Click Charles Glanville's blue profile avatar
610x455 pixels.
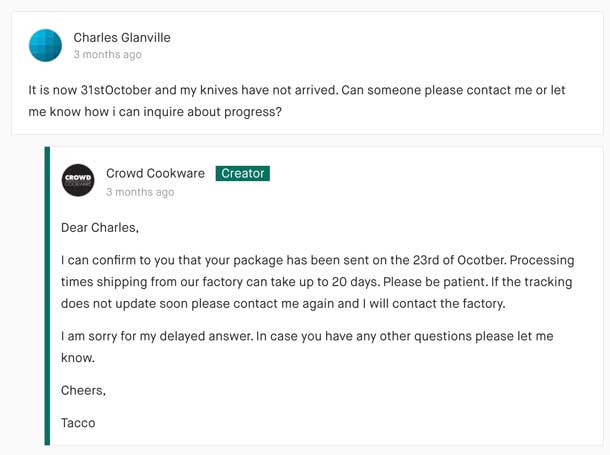point(45,46)
